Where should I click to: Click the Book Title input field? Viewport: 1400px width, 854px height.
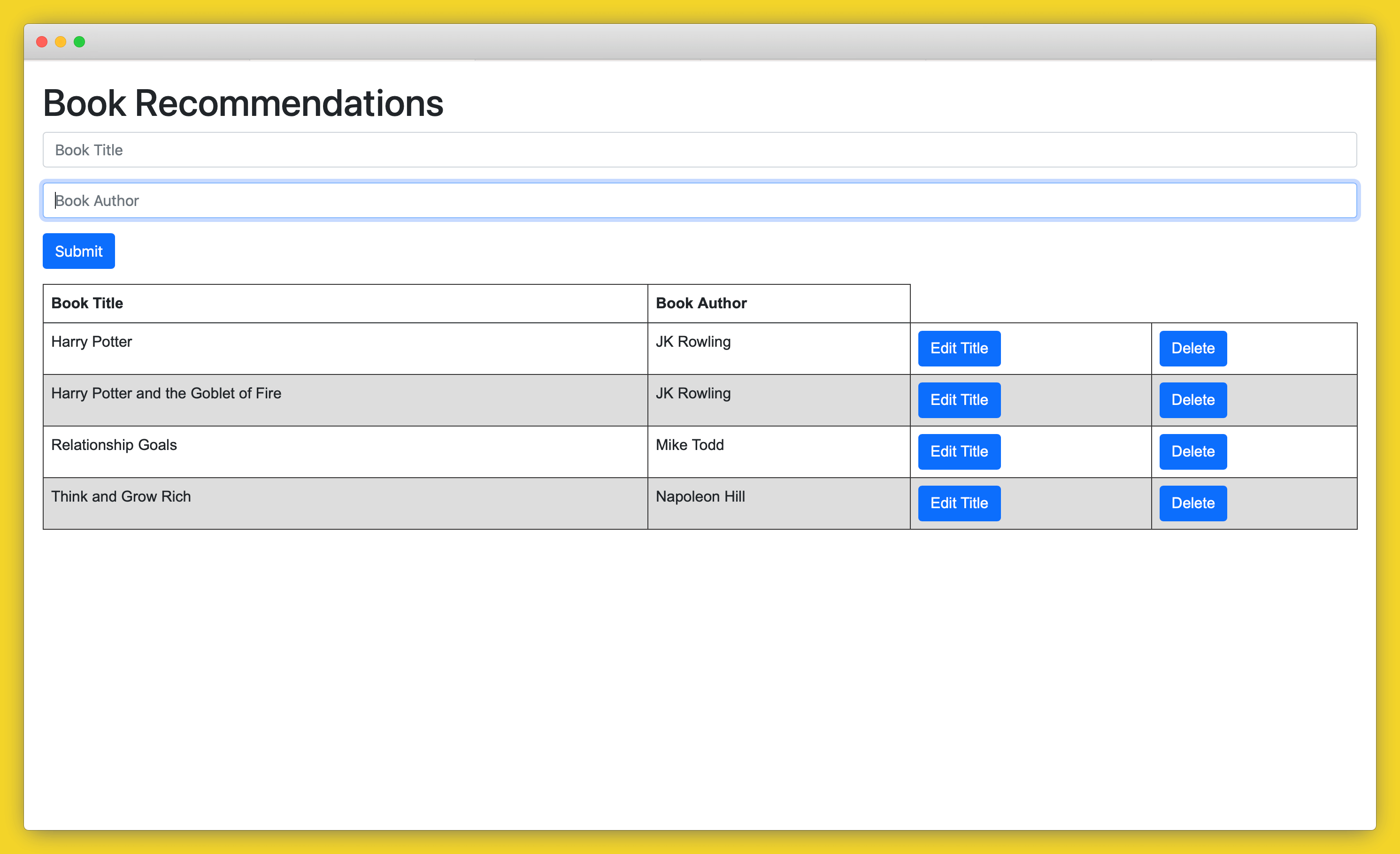click(699, 150)
